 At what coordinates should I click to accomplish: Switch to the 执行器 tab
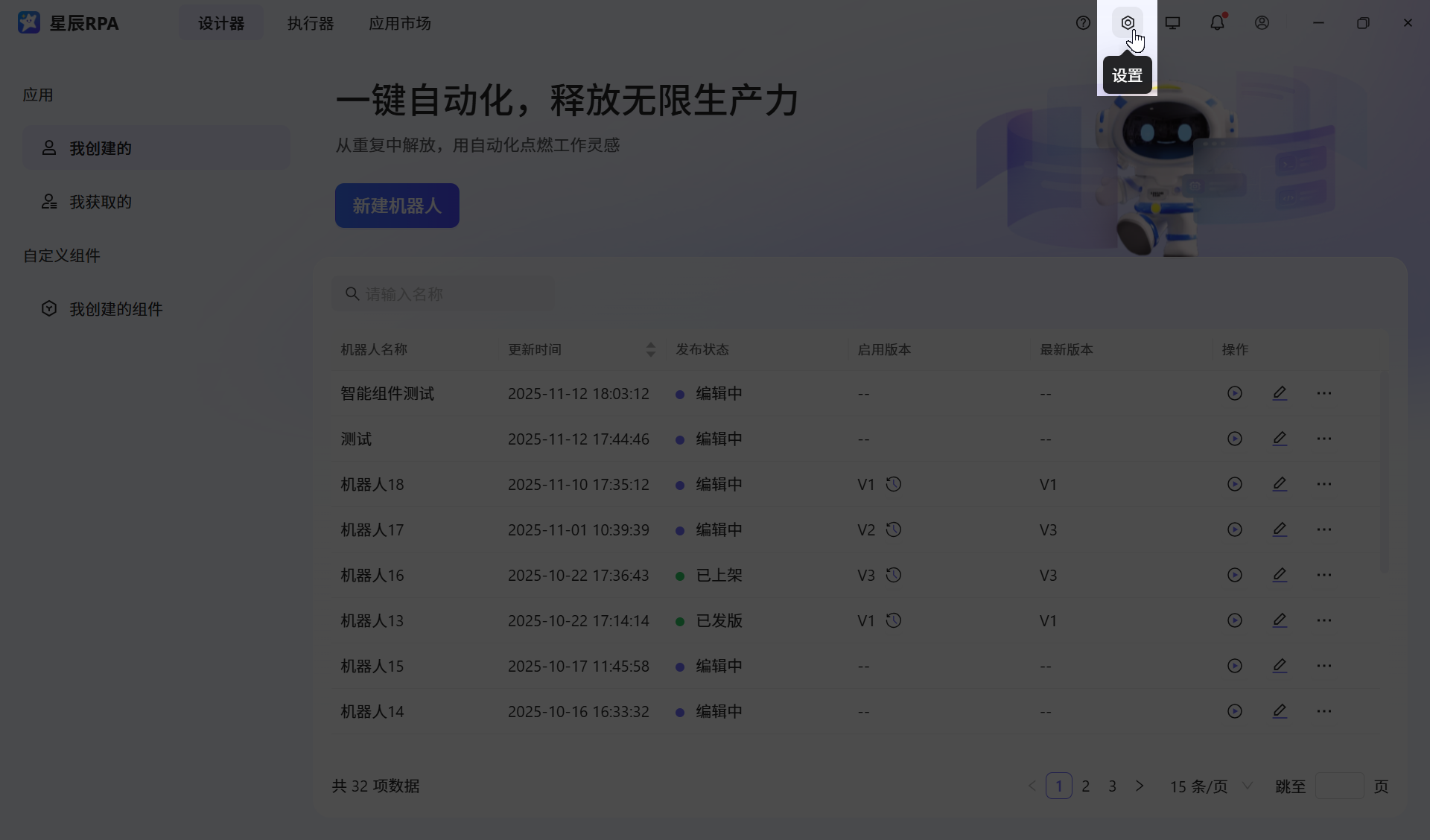[x=311, y=23]
